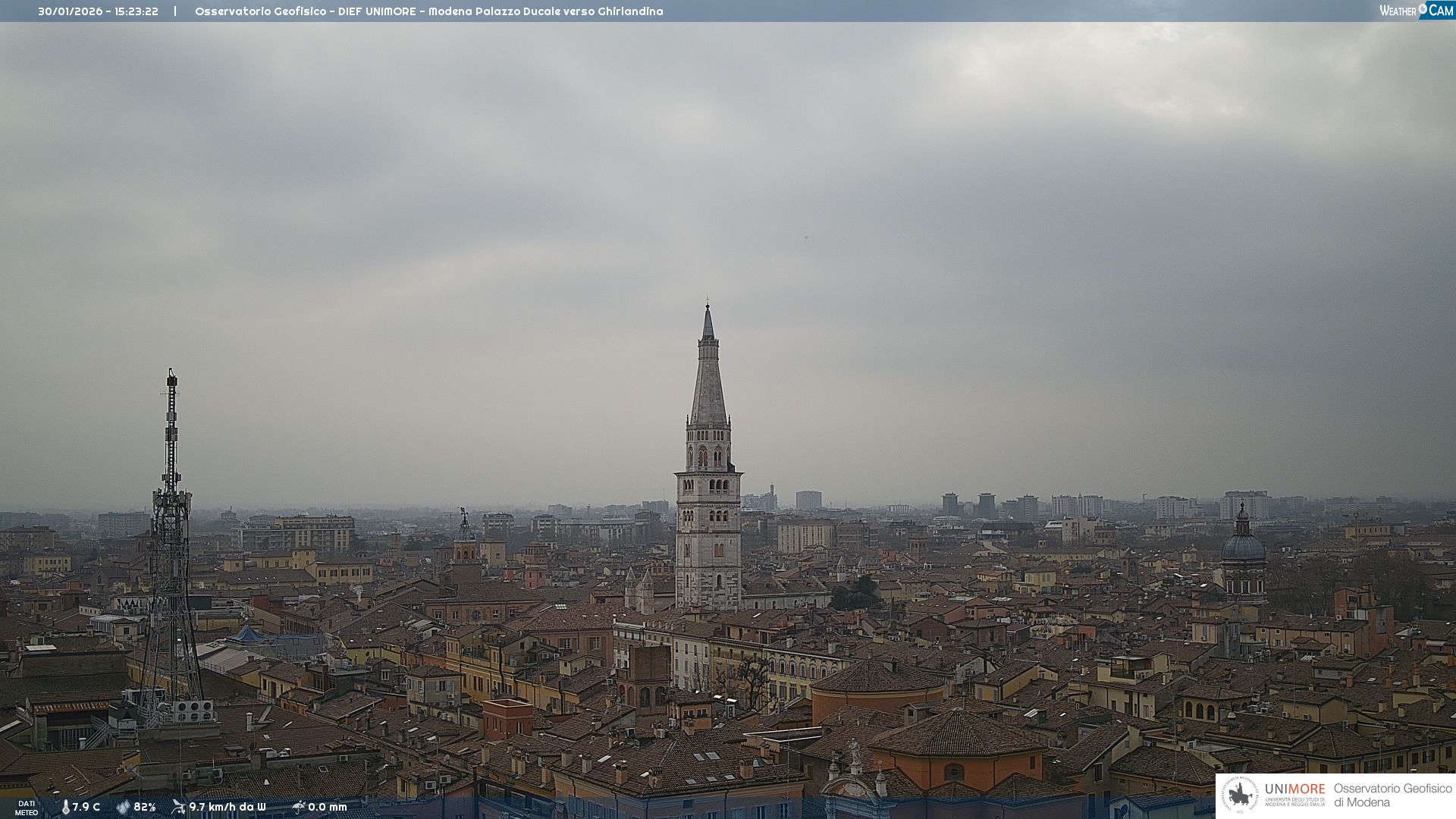Click the thermometer temperature icon

[65, 807]
